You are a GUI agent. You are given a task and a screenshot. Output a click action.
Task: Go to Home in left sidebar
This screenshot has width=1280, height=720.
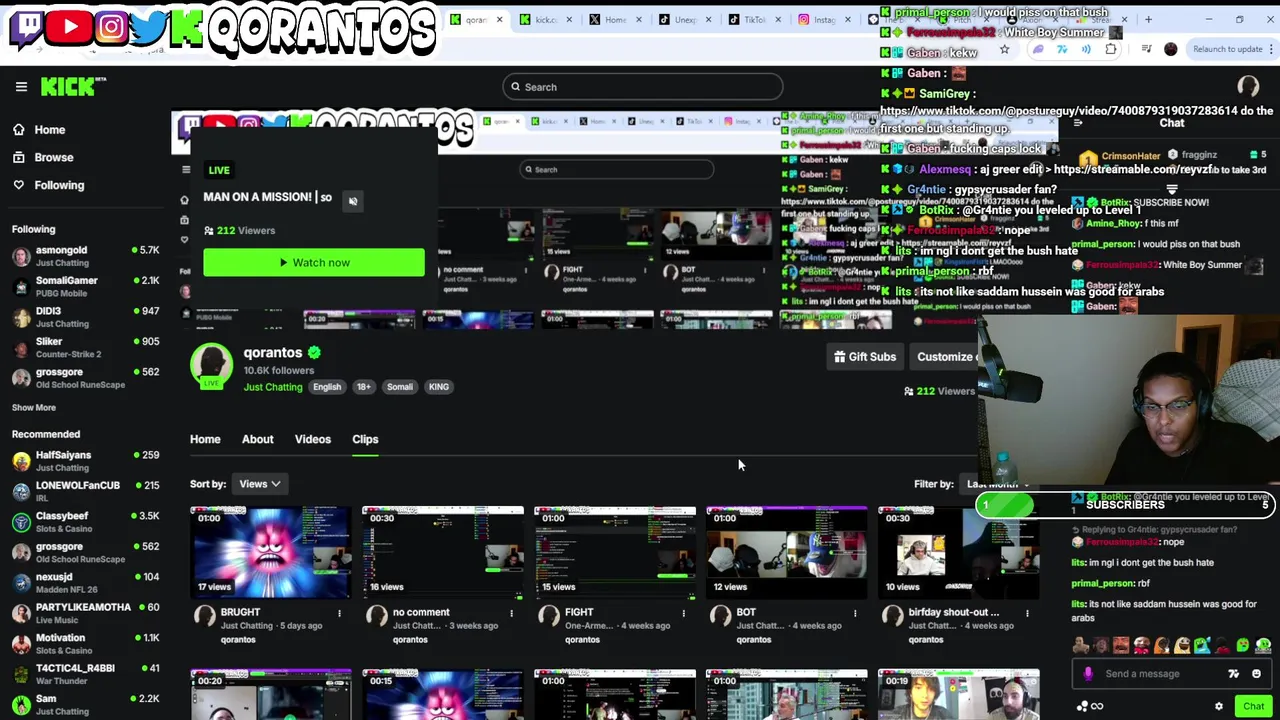[39, 130]
